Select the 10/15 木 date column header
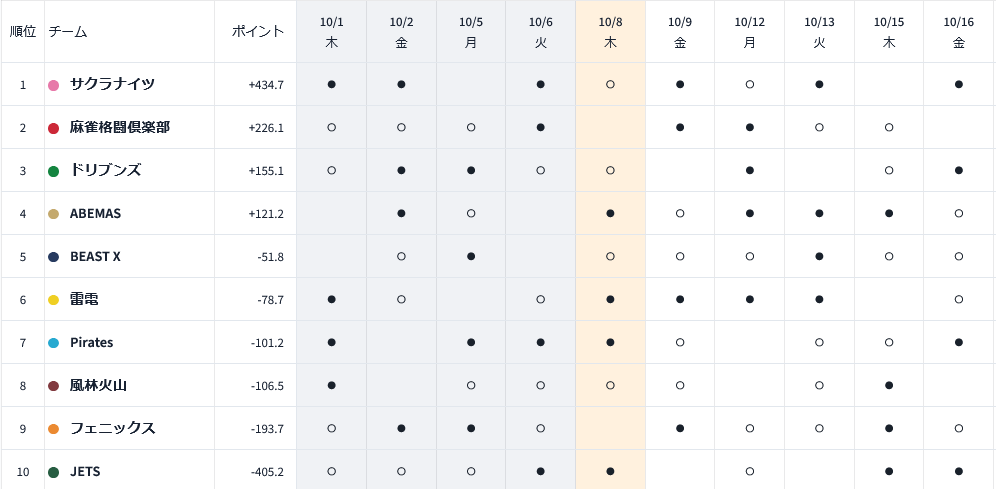 pyautogui.click(x=889, y=32)
